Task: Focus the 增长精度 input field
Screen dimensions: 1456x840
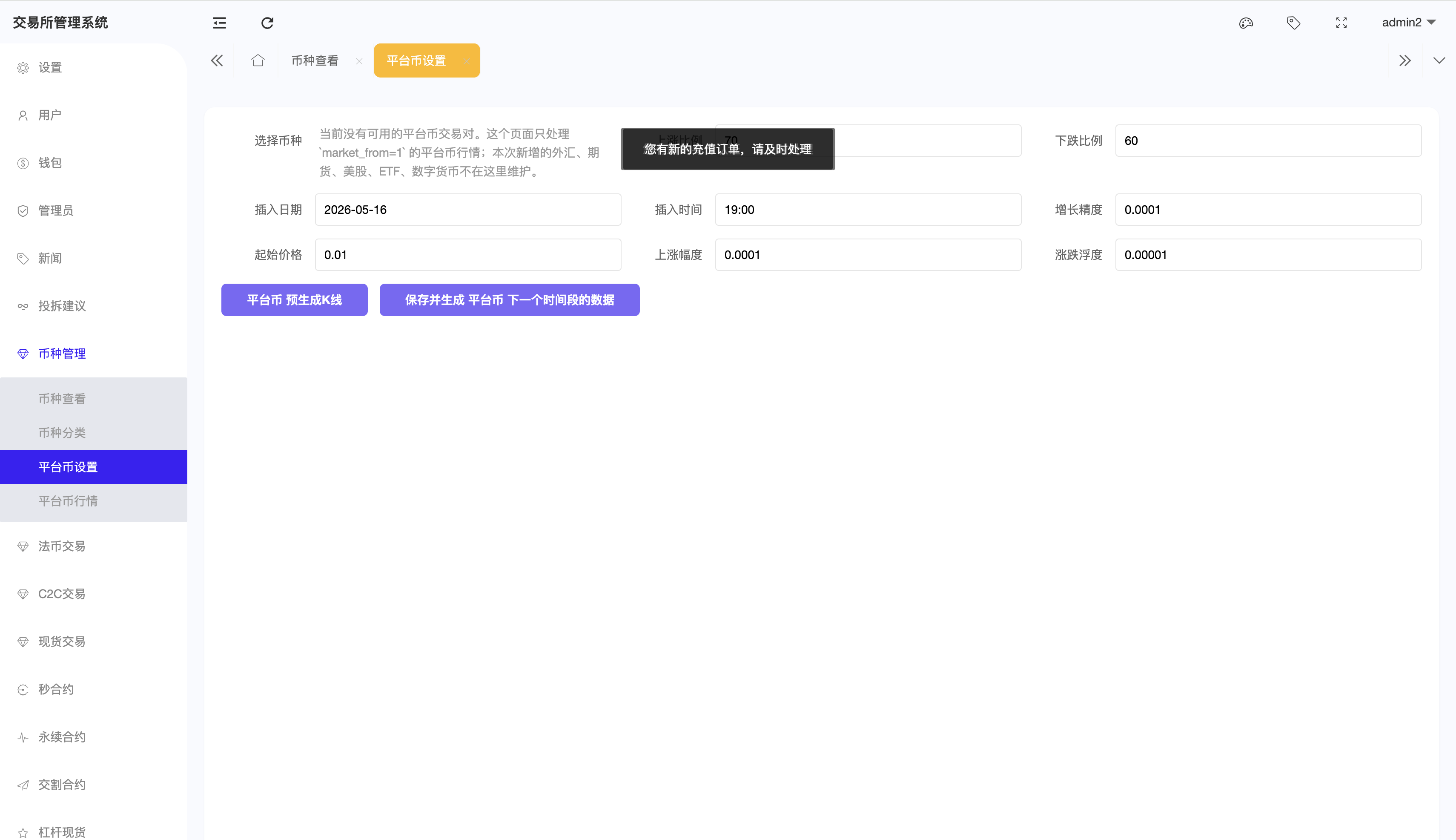Action: pos(1268,210)
